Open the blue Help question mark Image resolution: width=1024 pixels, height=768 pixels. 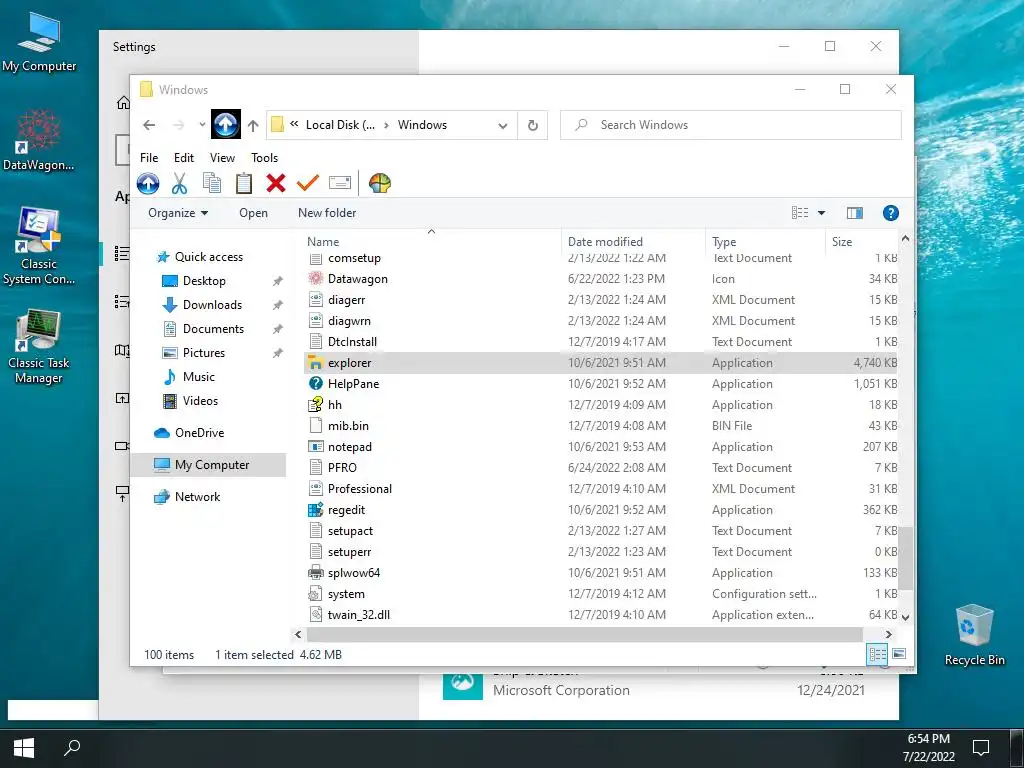tap(891, 213)
